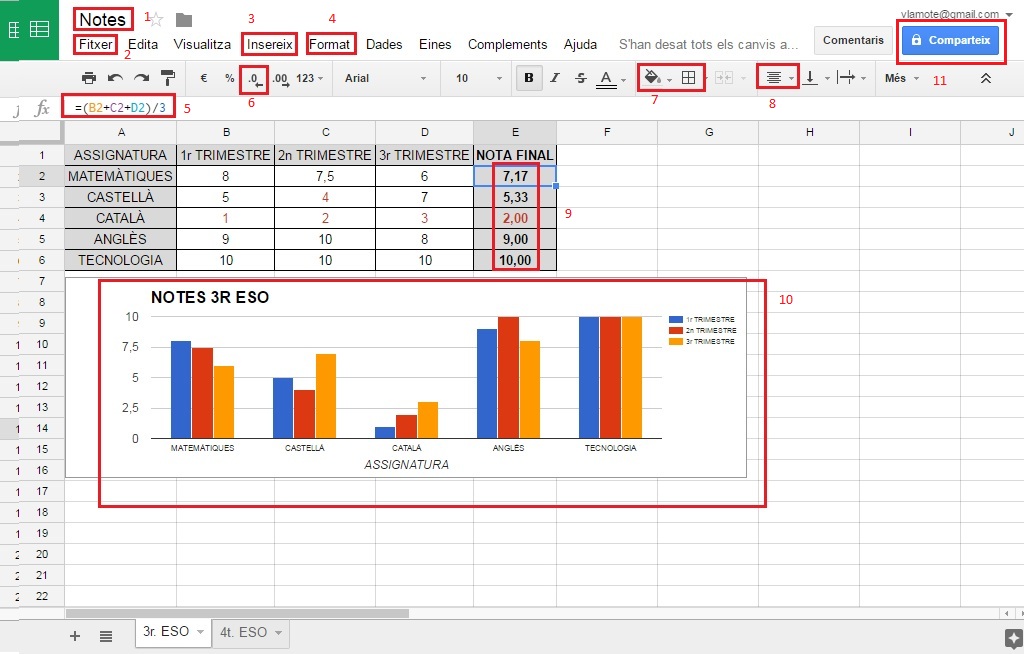1024x654 pixels.
Task: Toggle bold formatting
Action: coord(529,78)
